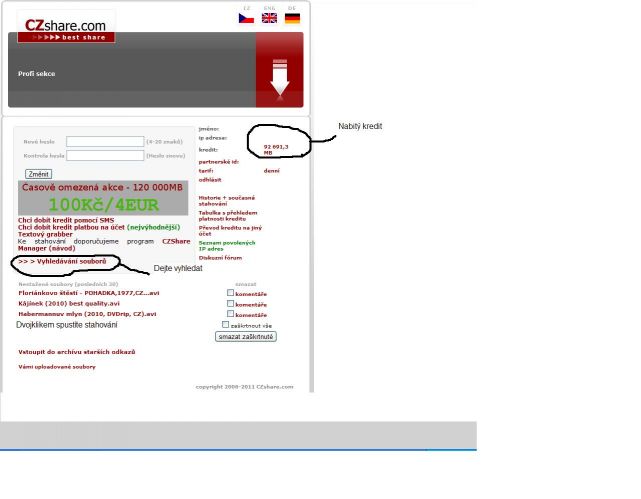Open Převod kreditu na jiný účet
Viewport: 641px width, 499px height.
[230, 231]
